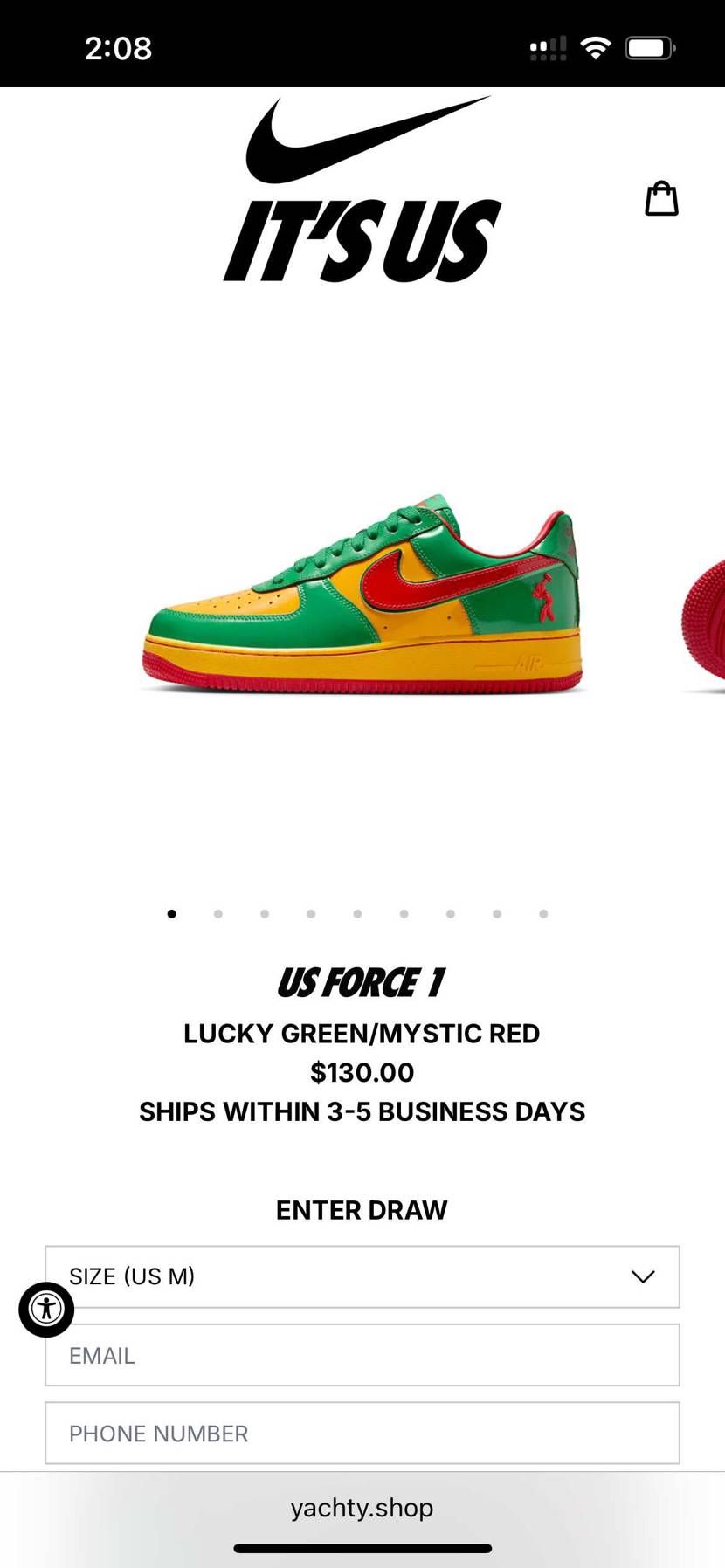The image size is (725, 1568).
Task: Select the first active carousel dot
Action: coord(172,914)
